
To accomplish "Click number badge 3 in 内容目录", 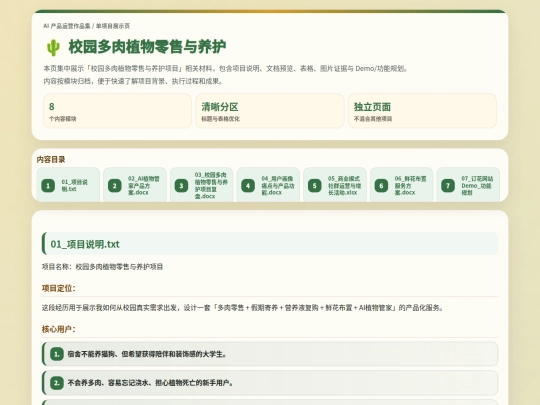I will coord(181,186).
